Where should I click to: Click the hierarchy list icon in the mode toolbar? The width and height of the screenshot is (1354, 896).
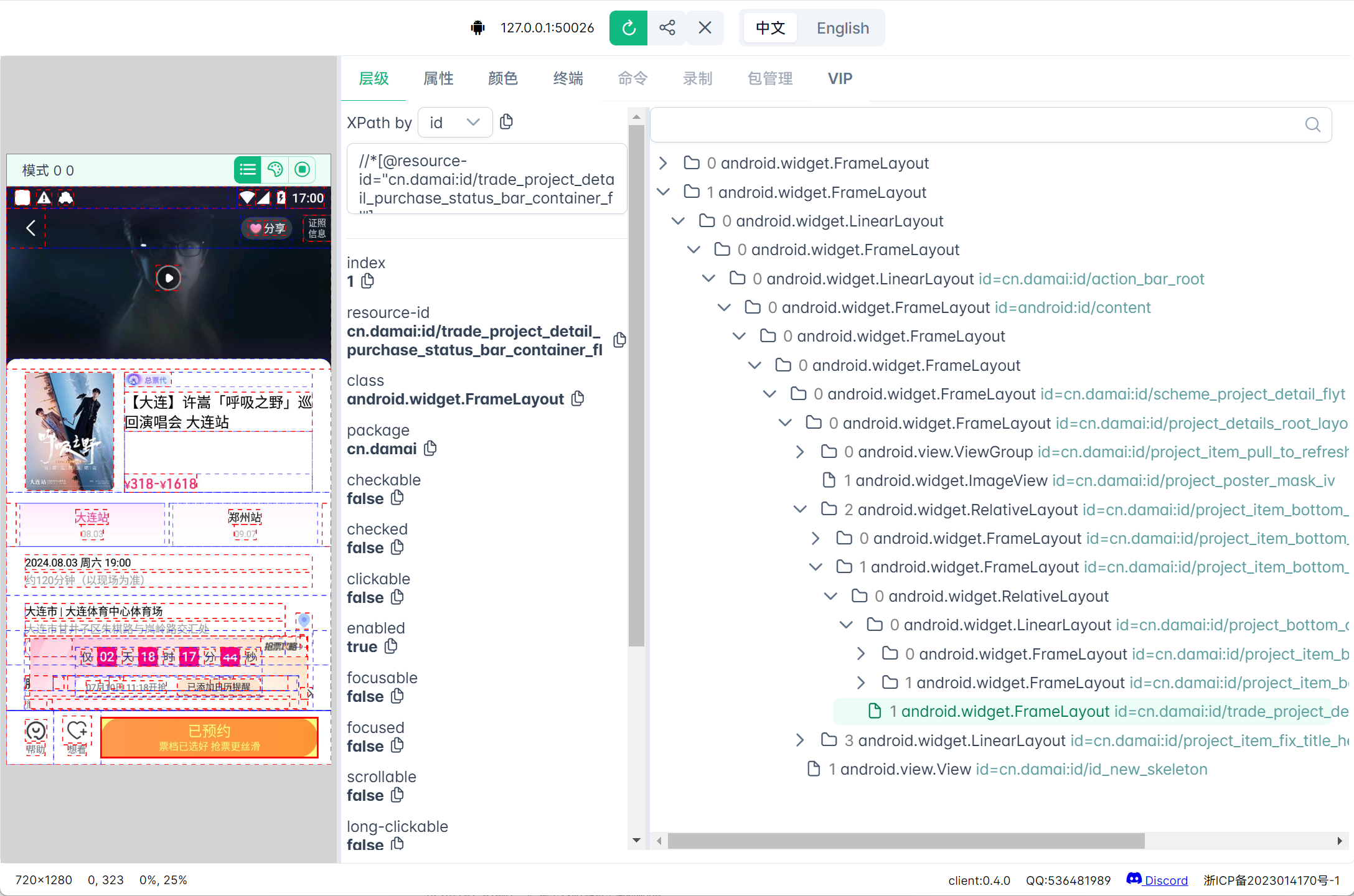[247, 170]
